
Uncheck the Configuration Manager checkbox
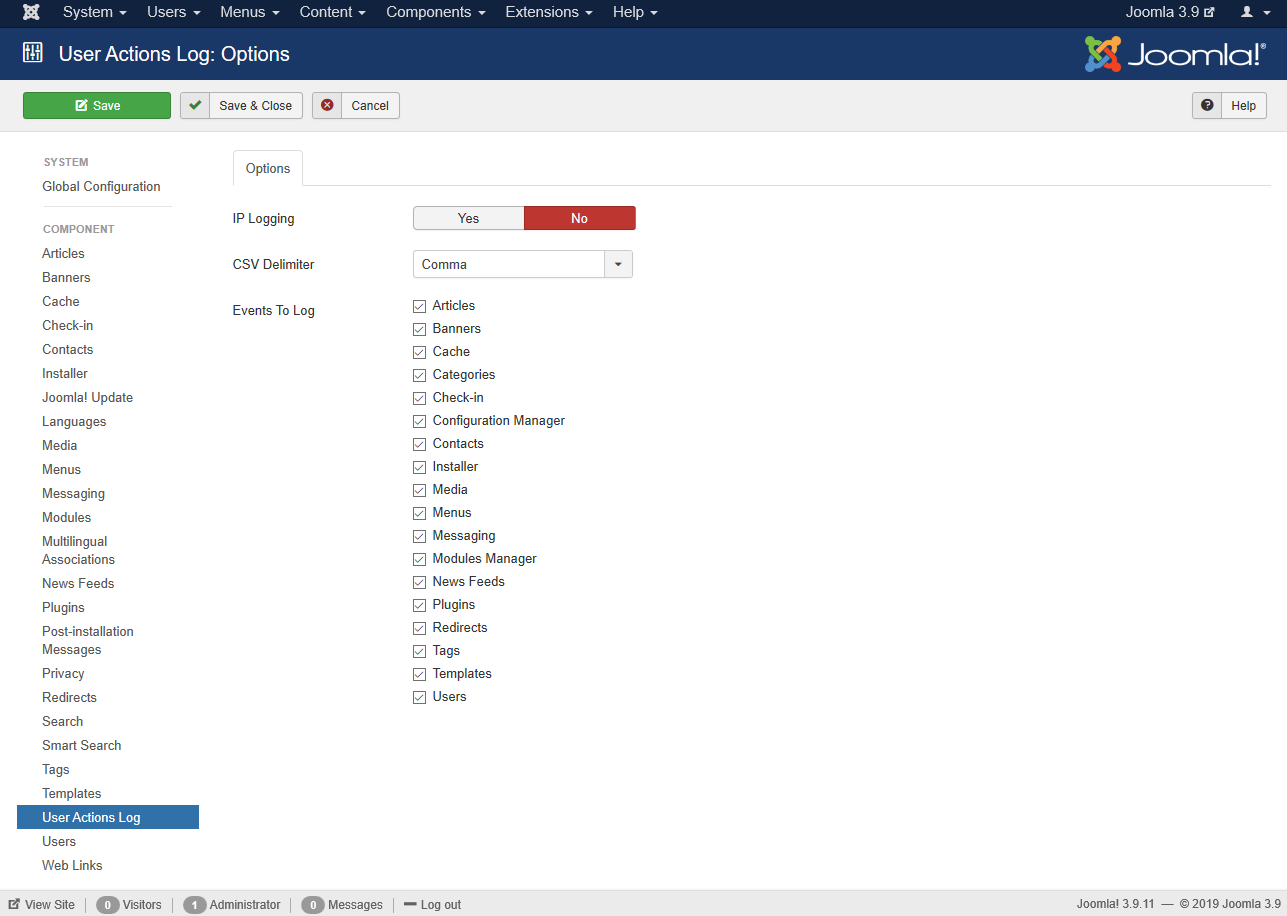tap(420, 421)
